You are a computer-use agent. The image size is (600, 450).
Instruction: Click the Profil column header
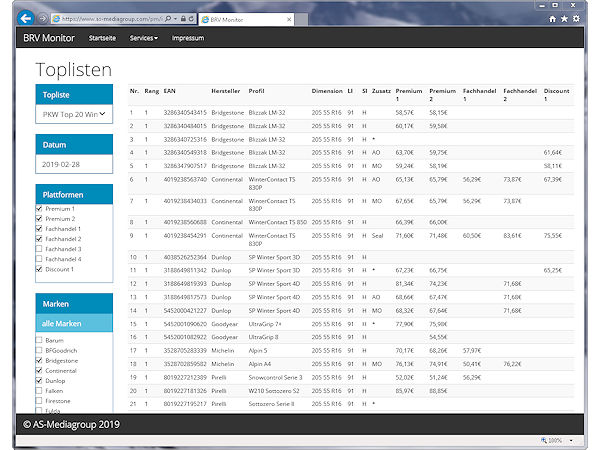pos(256,91)
